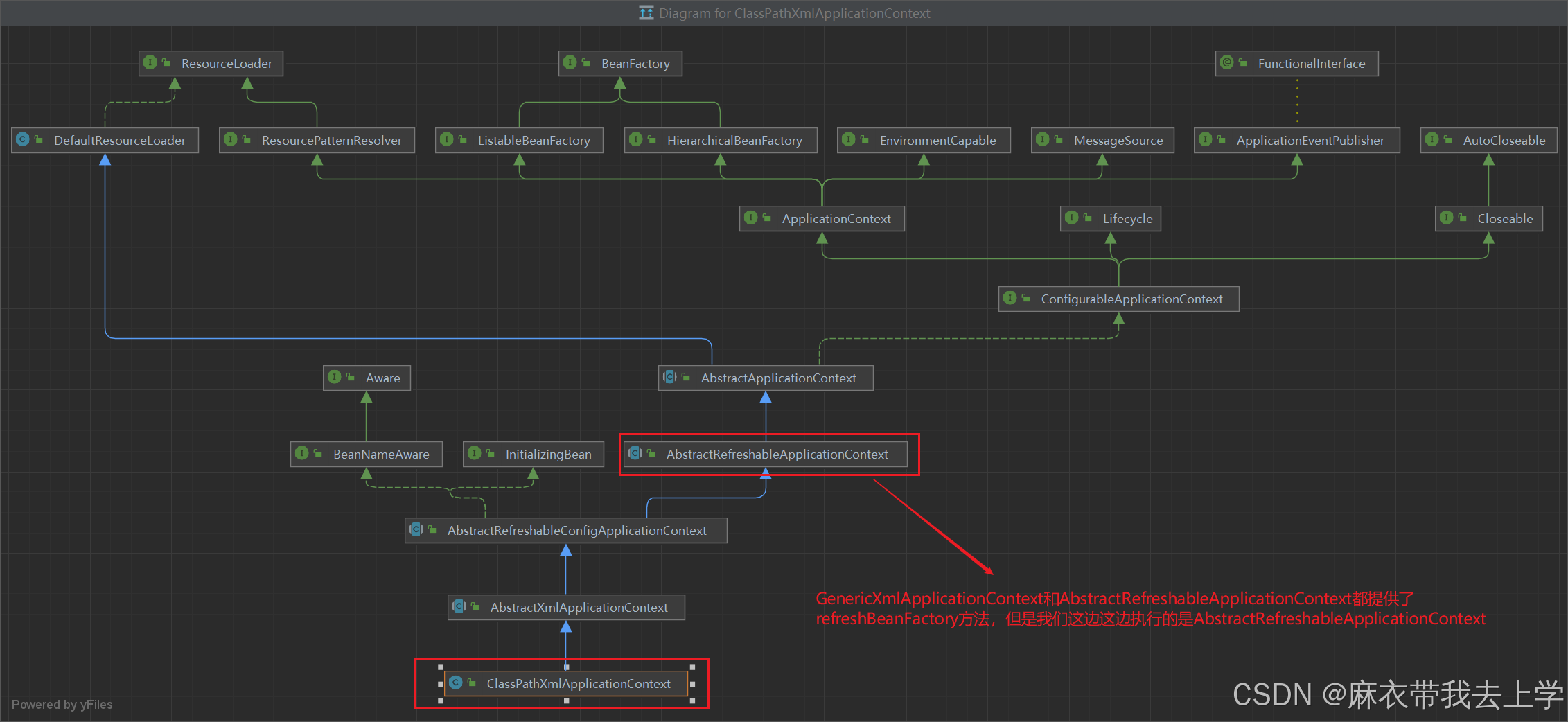Viewport: 1568px width, 722px height.
Task: Click interface icon on HierarchicalBeanFactory node
Action: point(636,139)
